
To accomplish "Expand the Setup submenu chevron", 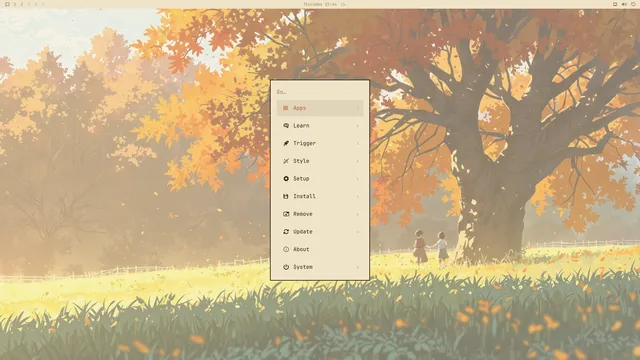I will point(358,179).
